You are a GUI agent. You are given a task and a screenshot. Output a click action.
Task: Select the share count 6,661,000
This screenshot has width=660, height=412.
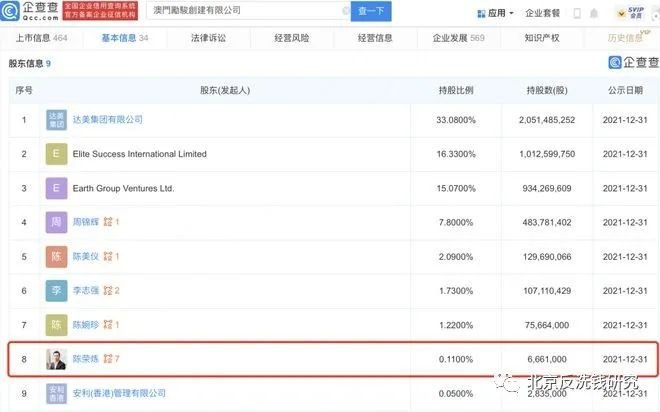[547, 359]
